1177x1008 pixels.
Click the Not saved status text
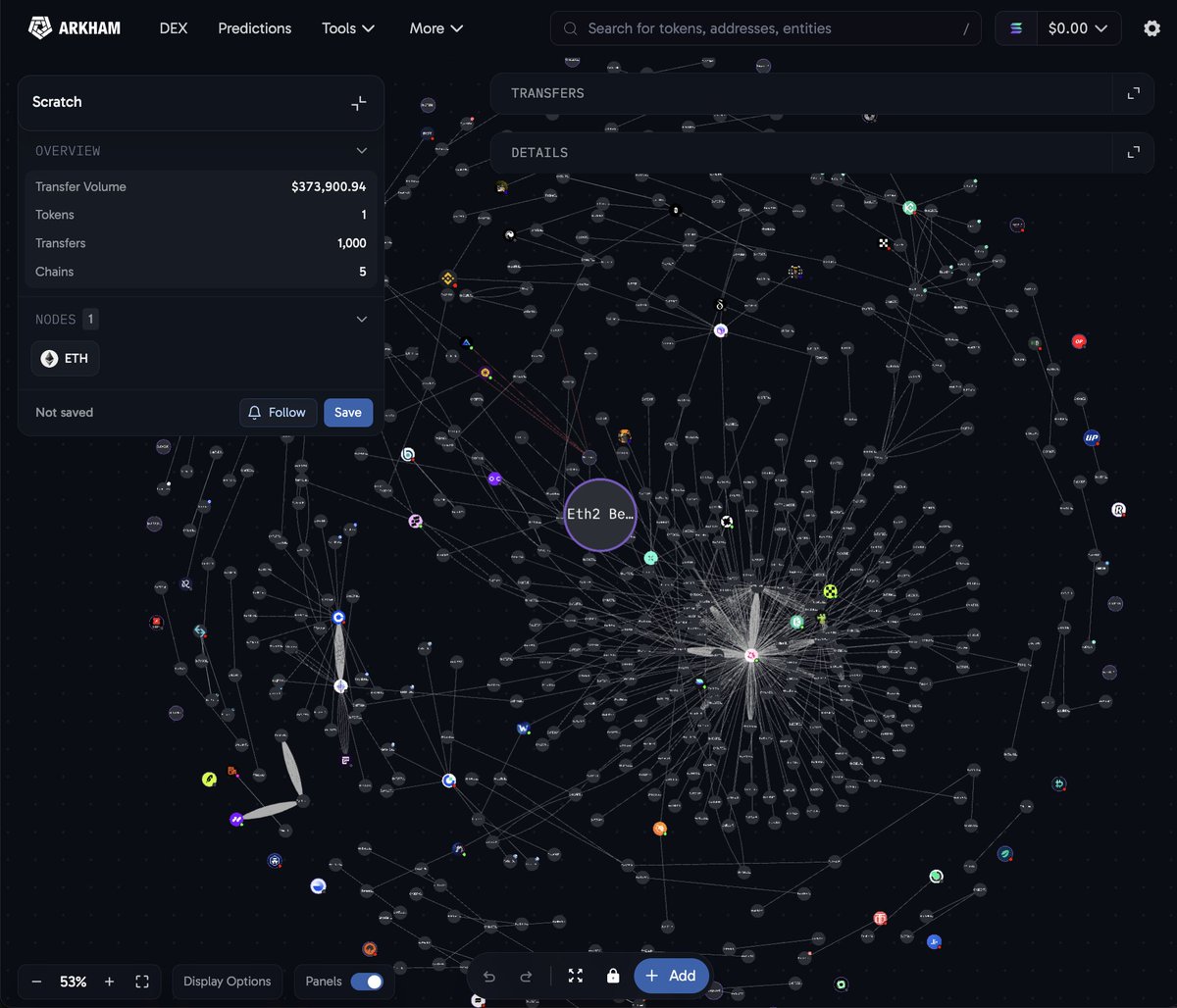click(x=65, y=412)
